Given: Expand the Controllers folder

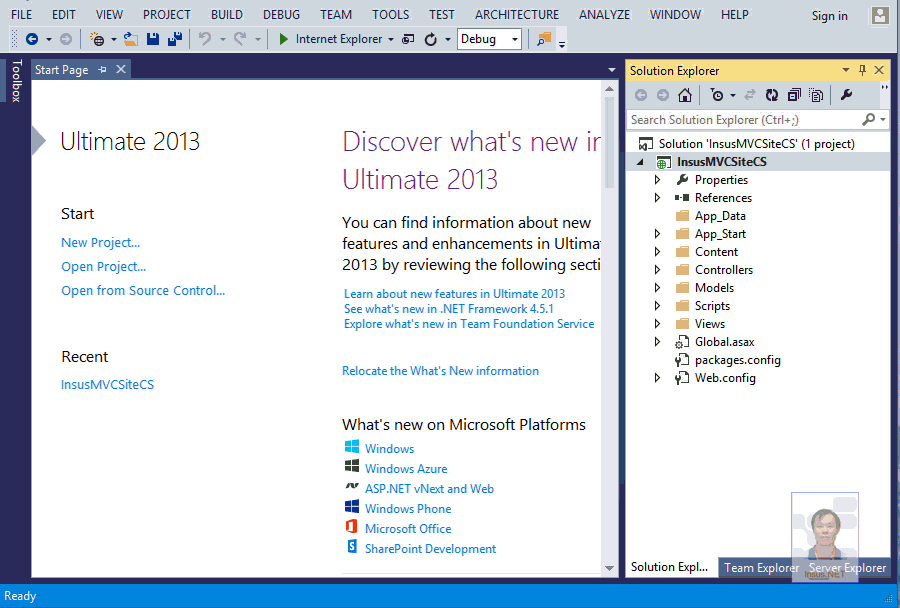Looking at the screenshot, I should [657, 270].
